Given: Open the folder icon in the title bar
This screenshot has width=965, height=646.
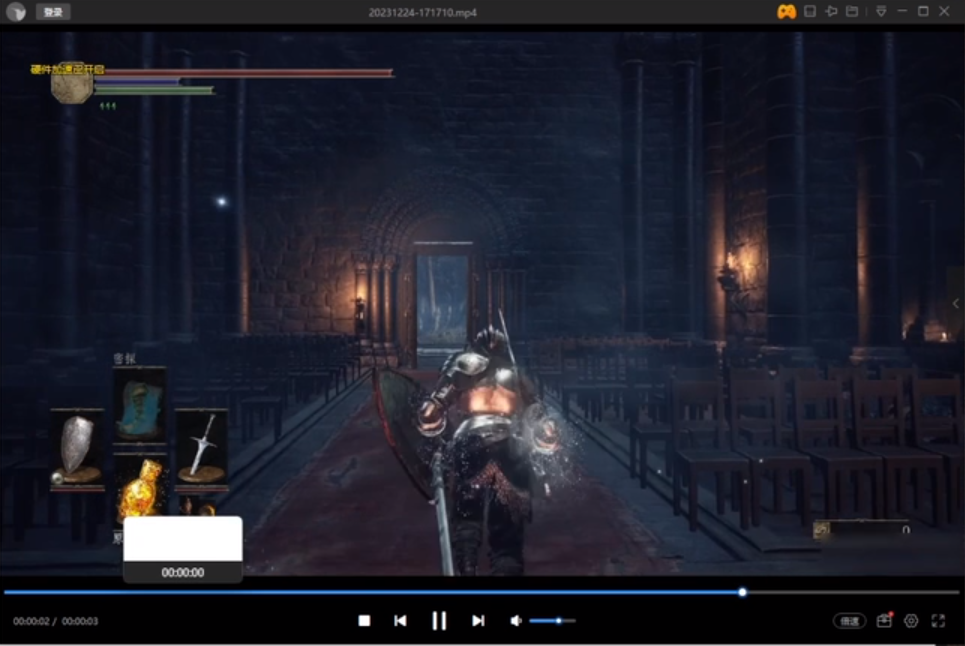Looking at the screenshot, I should click(852, 11).
